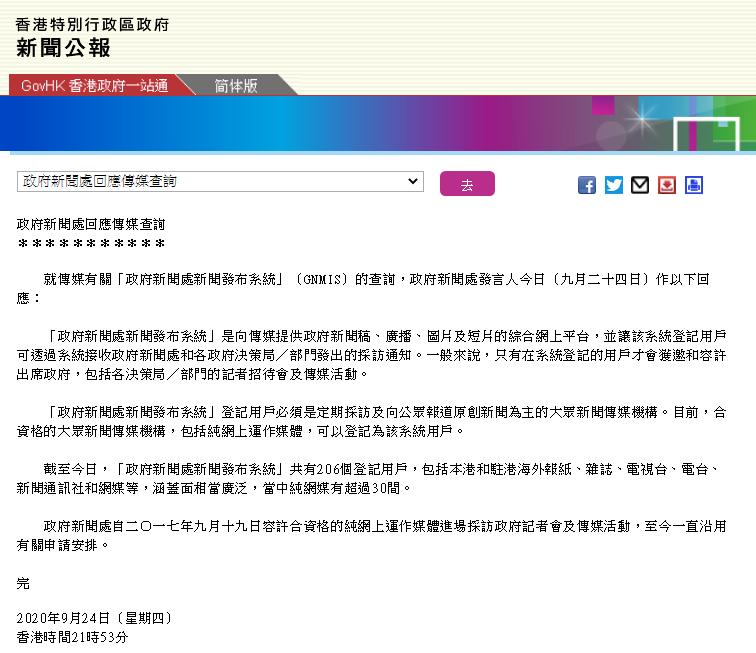Click the email envelope icon
This screenshot has width=756, height=653.
click(640, 185)
